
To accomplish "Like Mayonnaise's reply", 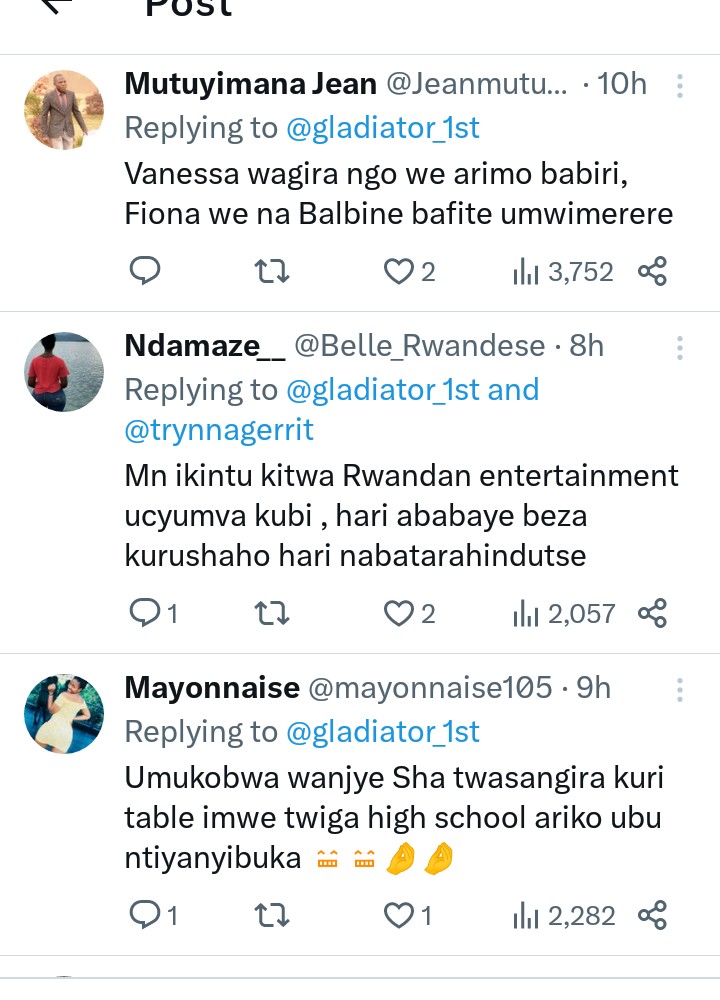I will coord(400,914).
